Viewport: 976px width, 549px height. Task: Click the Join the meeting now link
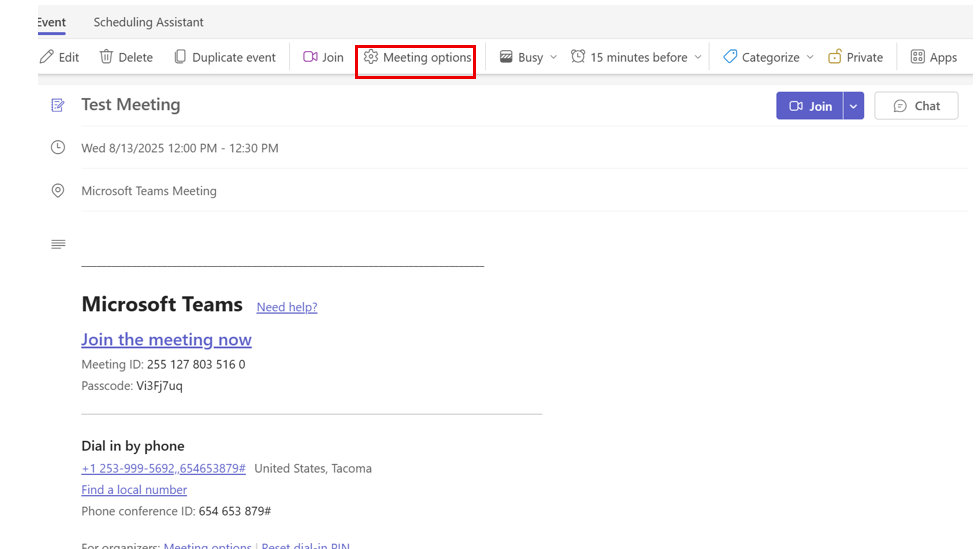[x=166, y=339]
